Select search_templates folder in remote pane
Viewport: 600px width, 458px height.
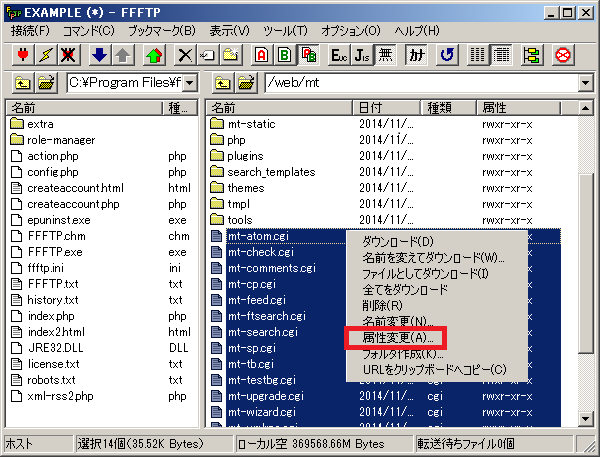coord(271,172)
